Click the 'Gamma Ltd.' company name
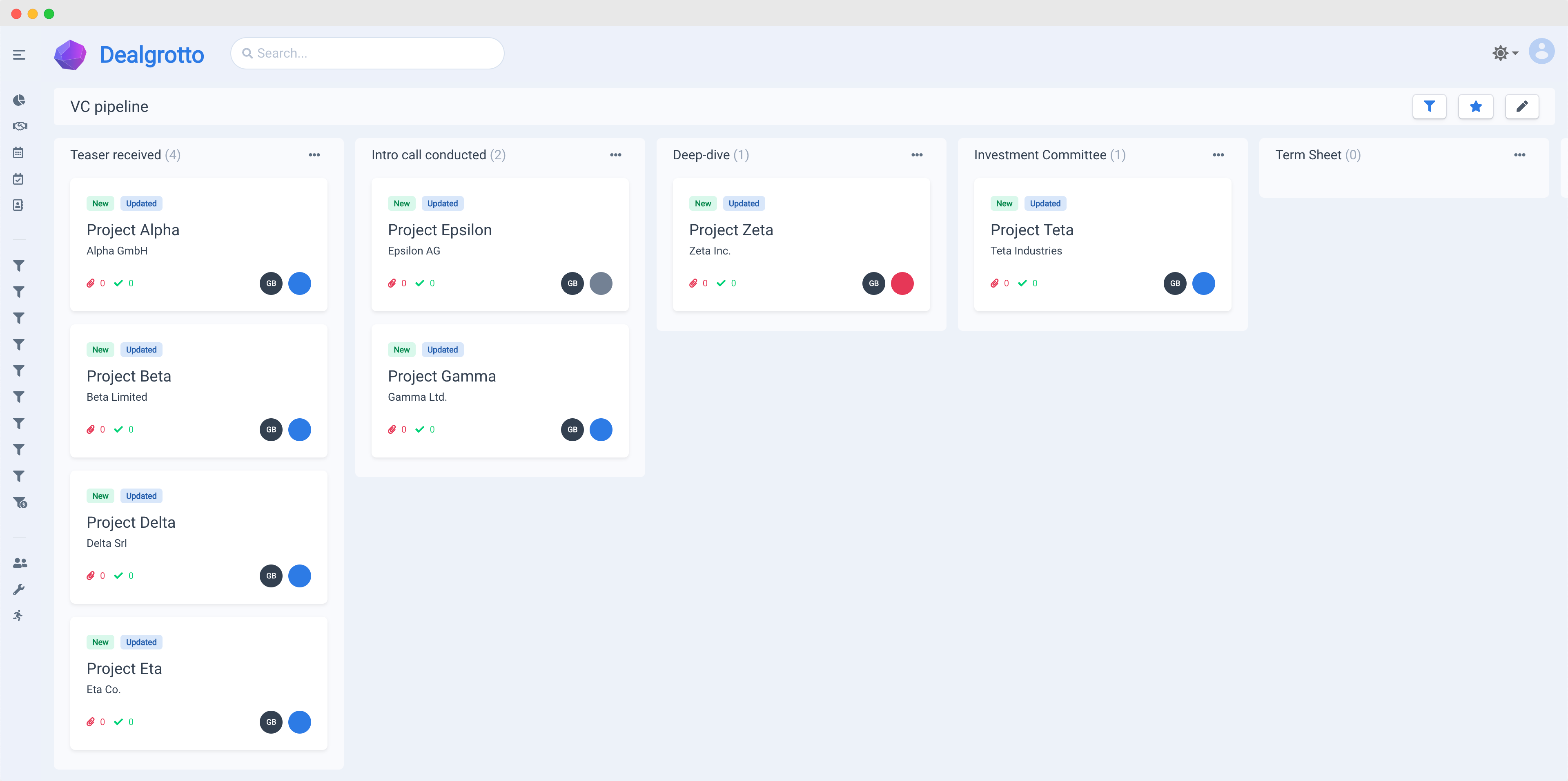This screenshot has width=1568, height=781. (x=418, y=397)
